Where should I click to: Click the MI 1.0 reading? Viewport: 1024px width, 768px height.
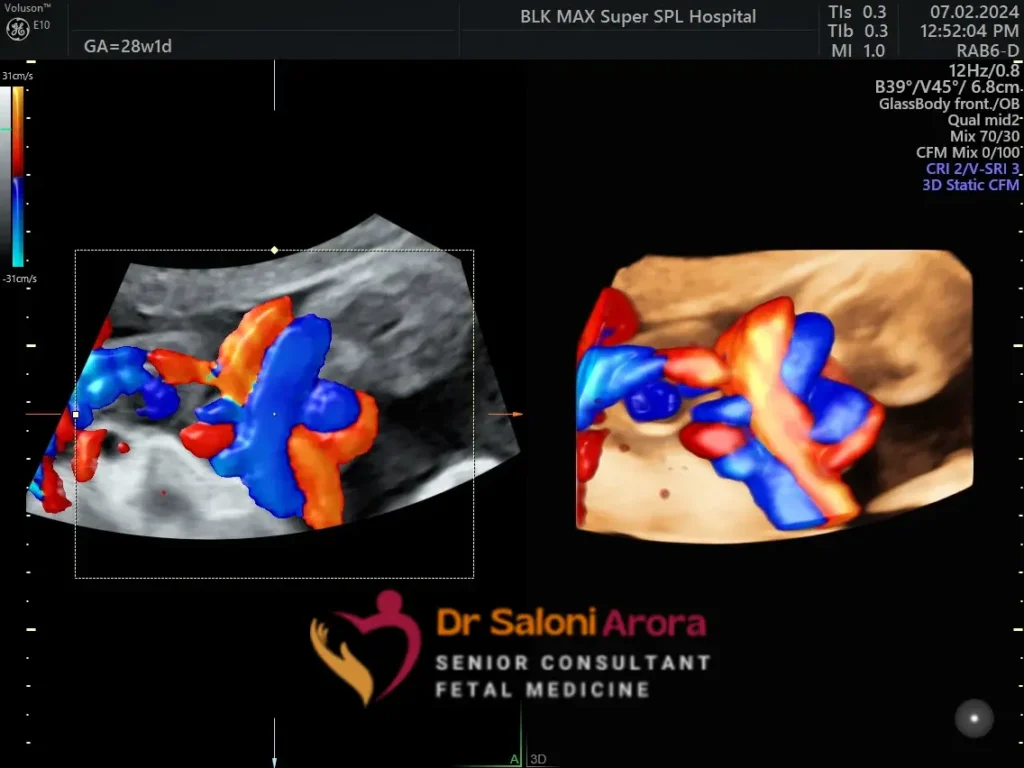tap(858, 50)
